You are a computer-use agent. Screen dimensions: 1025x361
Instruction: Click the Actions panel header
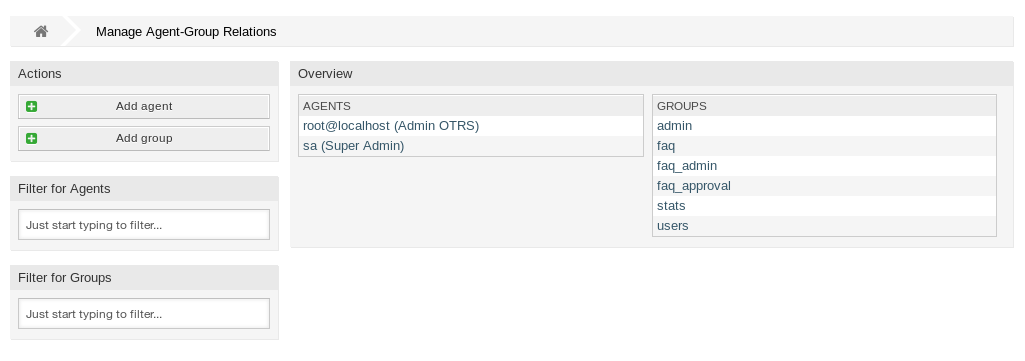pos(144,74)
